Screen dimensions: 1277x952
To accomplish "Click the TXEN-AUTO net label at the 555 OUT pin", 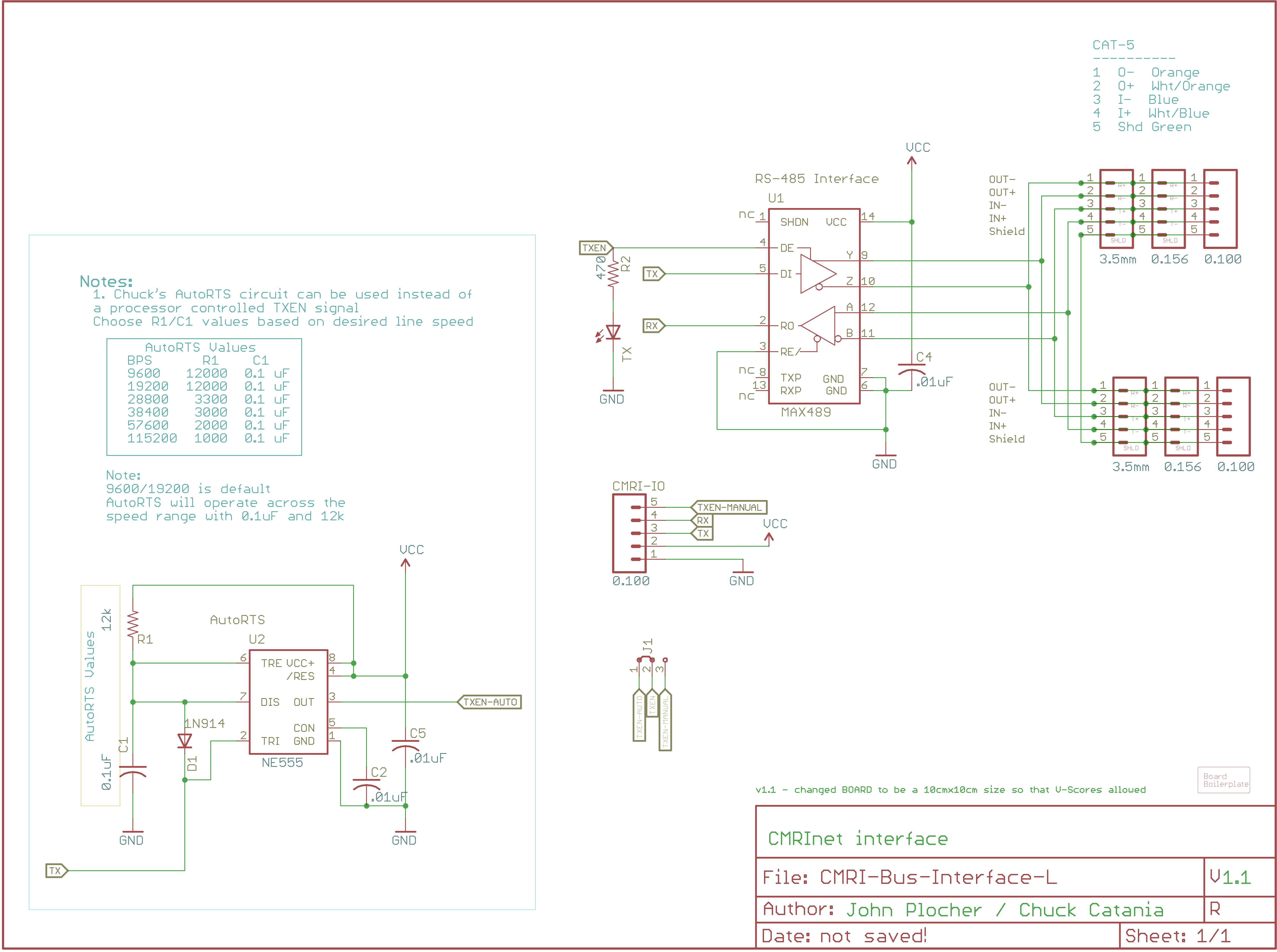I will coord(489,702).
